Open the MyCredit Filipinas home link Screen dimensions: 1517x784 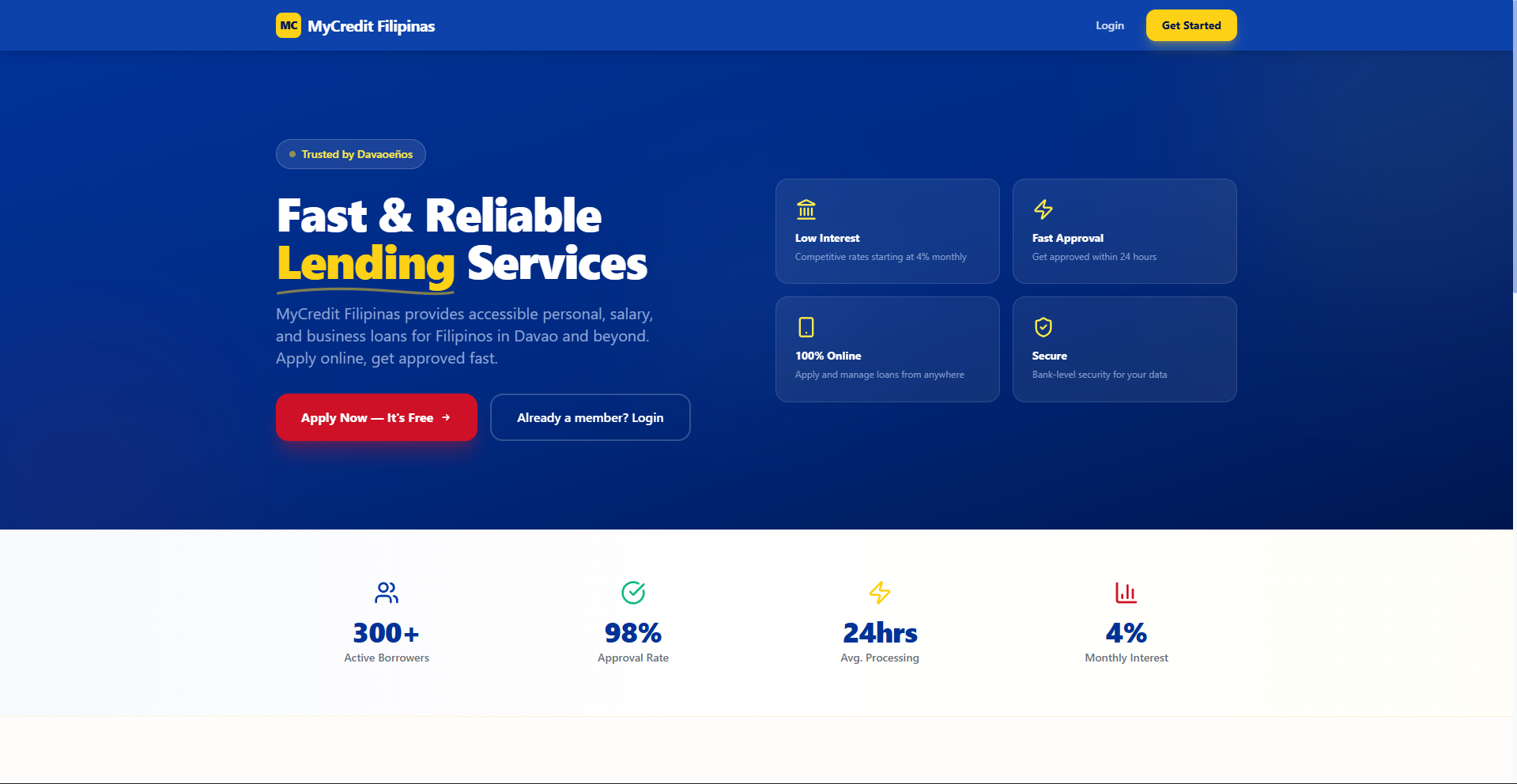tap(356, 25)
